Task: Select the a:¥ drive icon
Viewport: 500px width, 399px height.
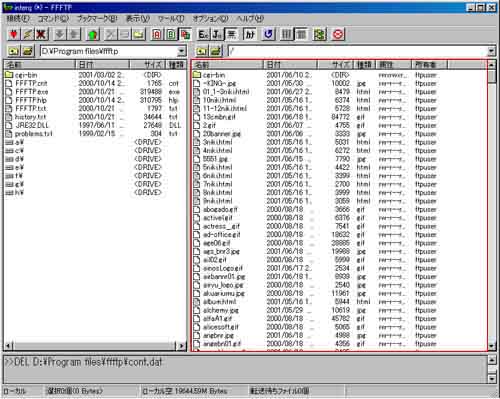Action: click(x=9, y=143)
